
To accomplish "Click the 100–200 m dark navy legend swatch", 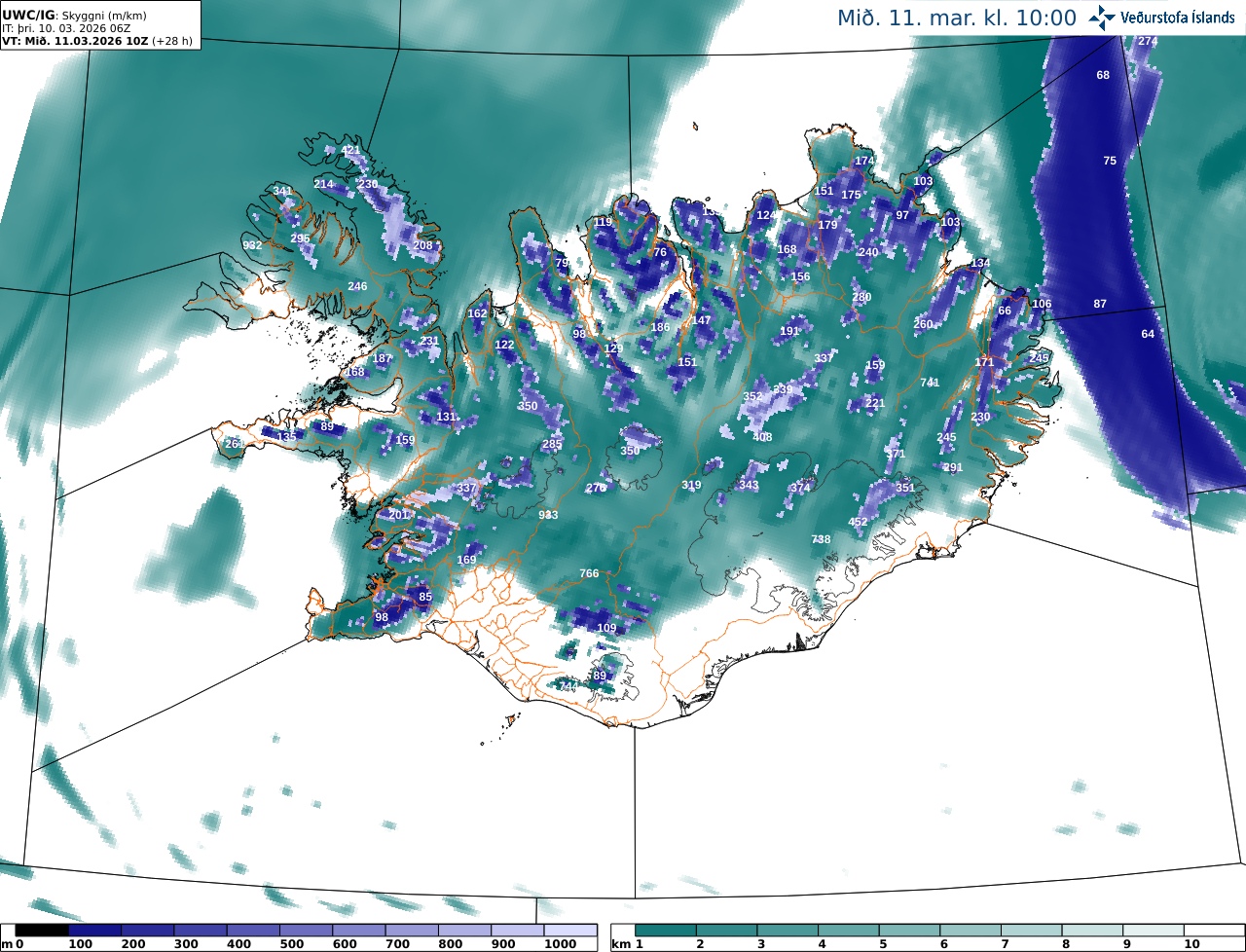I will (94, 931).
